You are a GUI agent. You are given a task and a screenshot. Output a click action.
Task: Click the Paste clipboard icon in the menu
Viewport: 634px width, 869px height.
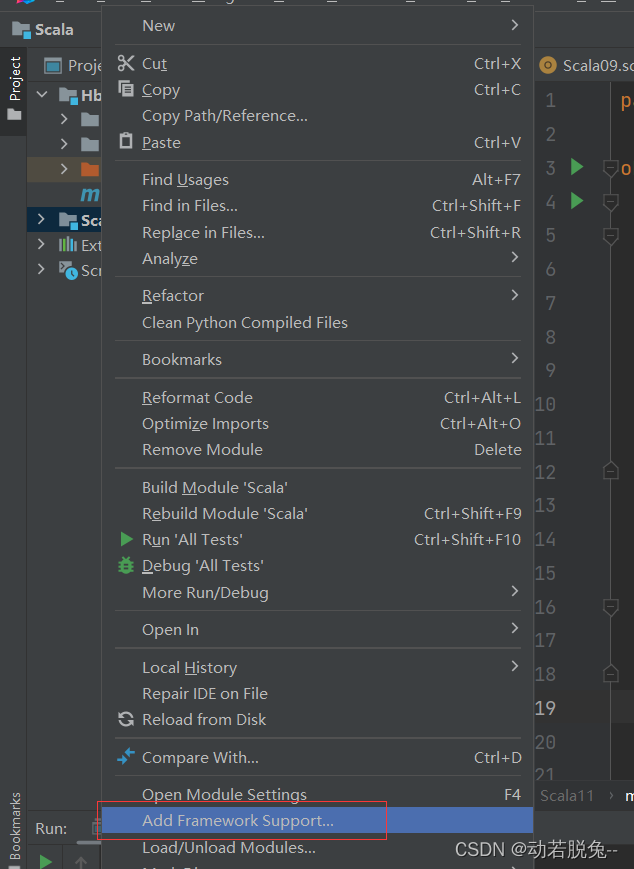click(127, 142)
